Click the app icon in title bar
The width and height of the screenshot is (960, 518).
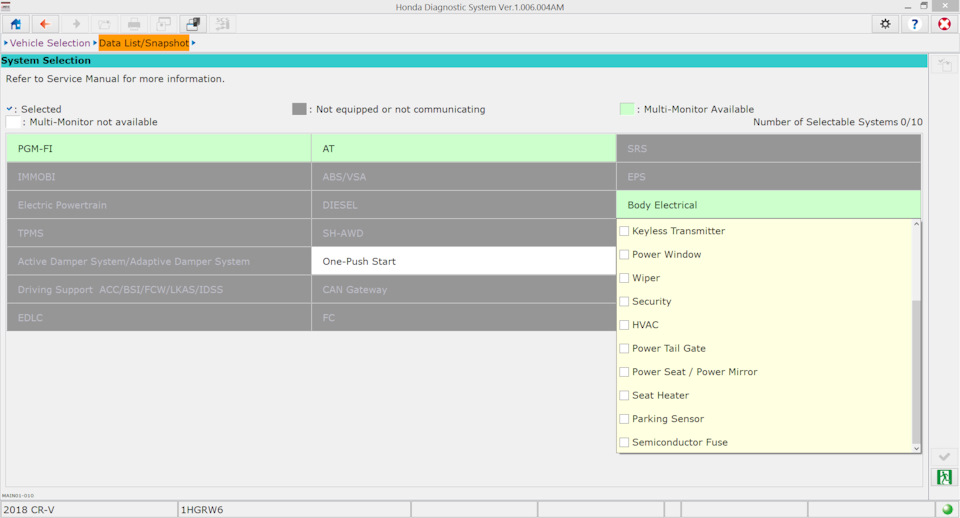[6, 6]
